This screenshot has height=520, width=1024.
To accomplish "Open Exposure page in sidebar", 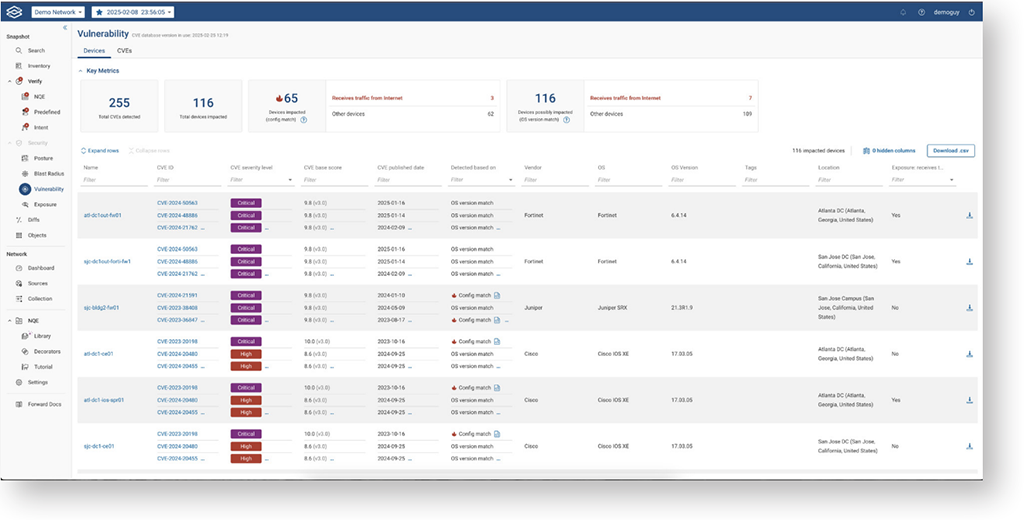I will (x=45, y=204).
